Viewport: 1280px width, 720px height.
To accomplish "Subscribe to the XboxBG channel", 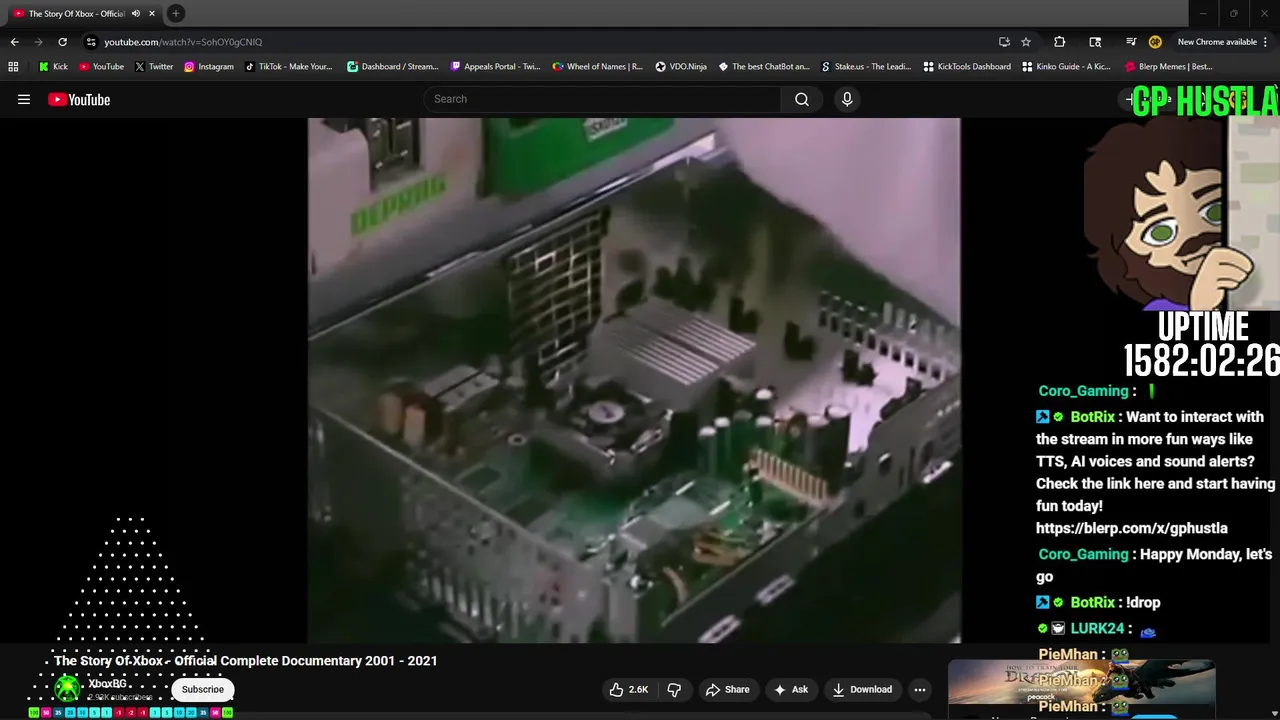I will coord(203,689).
